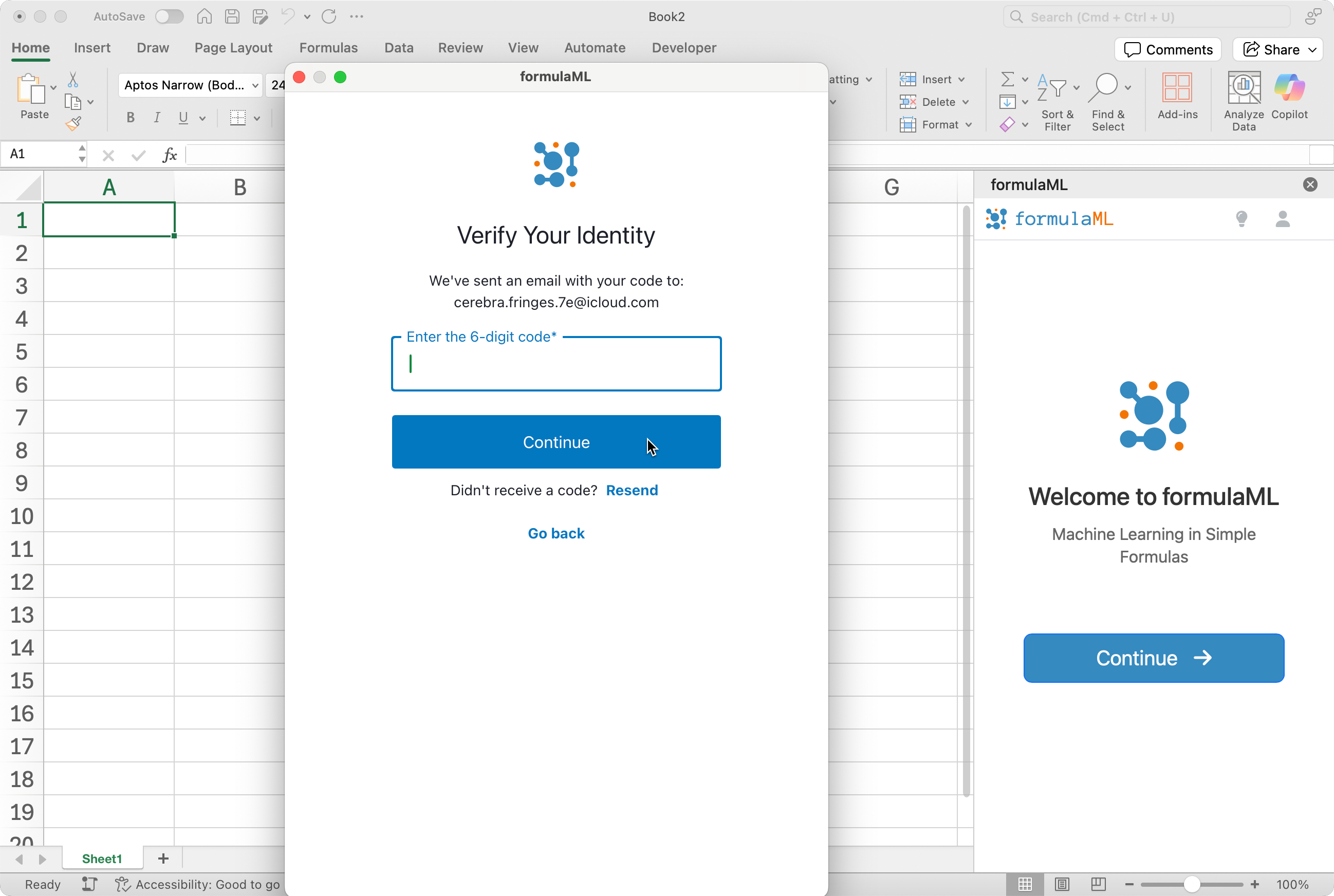This screenshot has width=1334, height=896.
Task: Open the Share dropdown menu
Action: [1313, 50]
